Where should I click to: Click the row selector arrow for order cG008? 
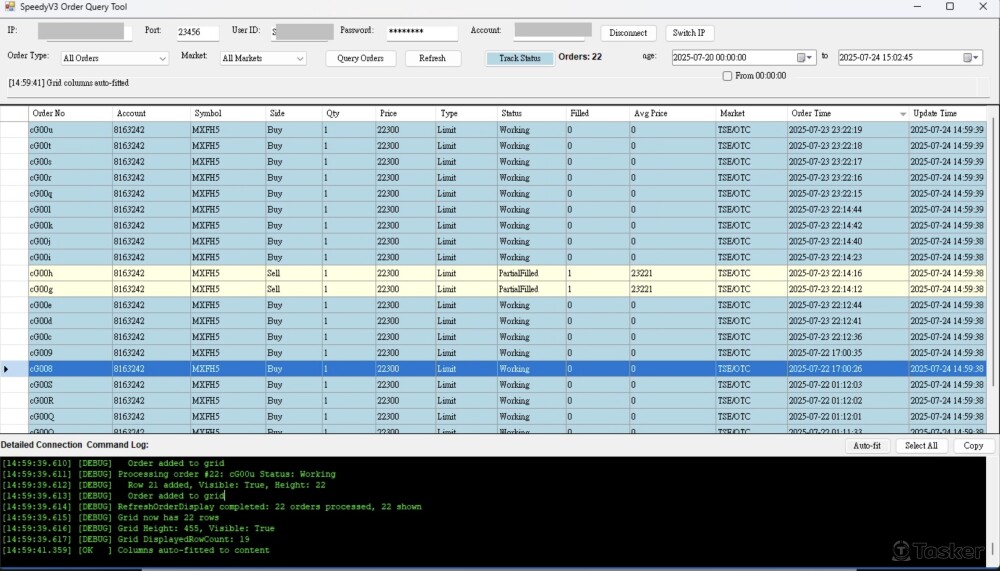click(8, 369)
